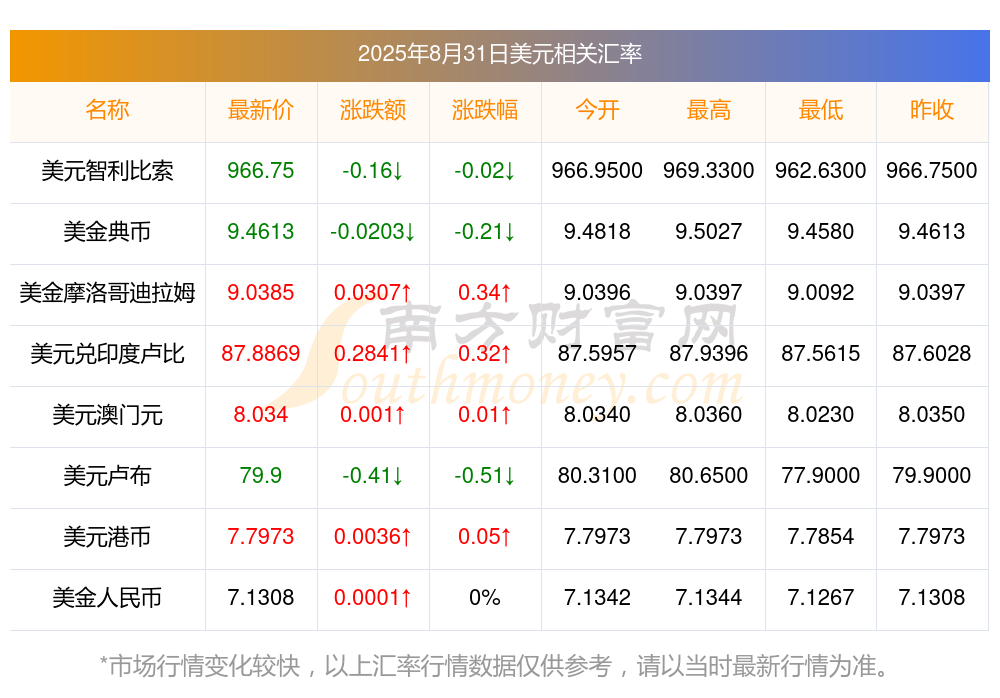Click opening value 9.4818
Image resolution: width=1000 pixels, height=698 pixels.
click(597, 232)
